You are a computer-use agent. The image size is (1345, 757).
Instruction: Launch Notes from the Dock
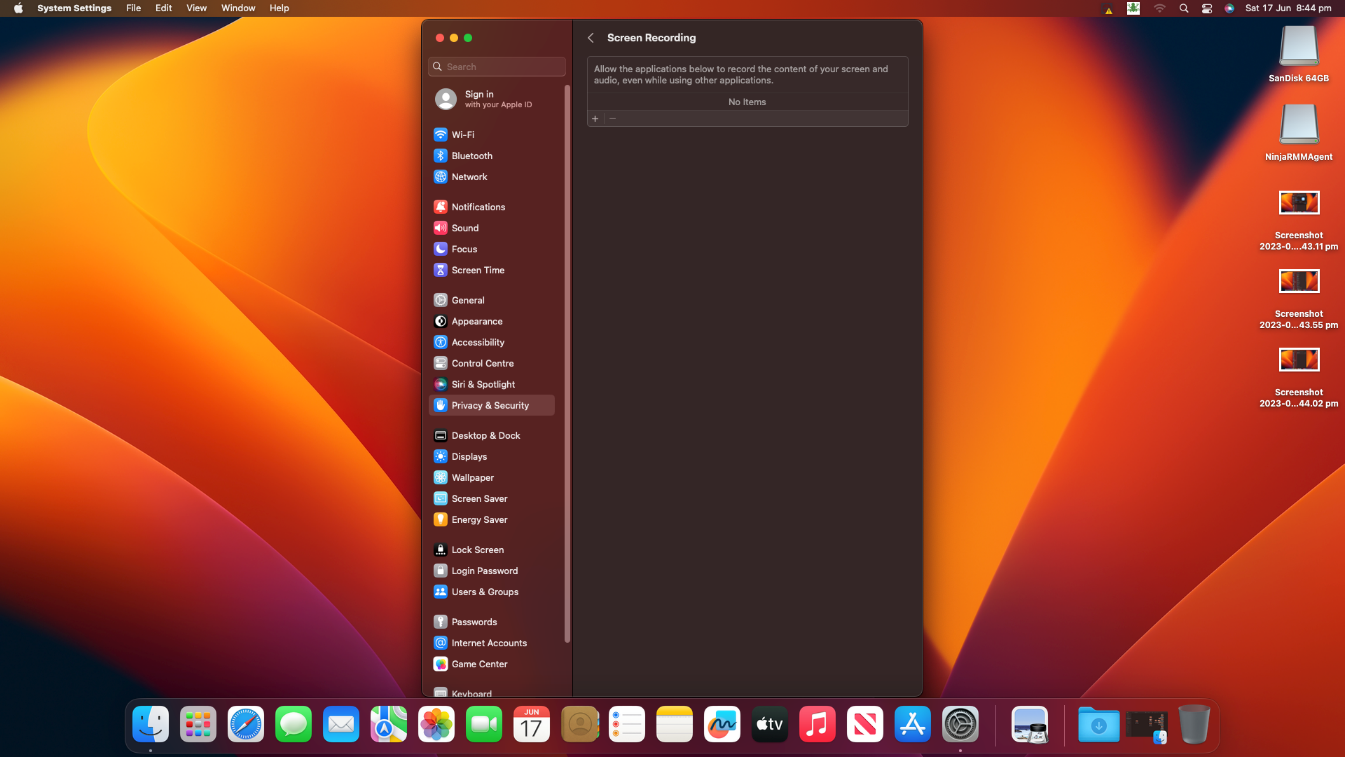click(675, 724)
